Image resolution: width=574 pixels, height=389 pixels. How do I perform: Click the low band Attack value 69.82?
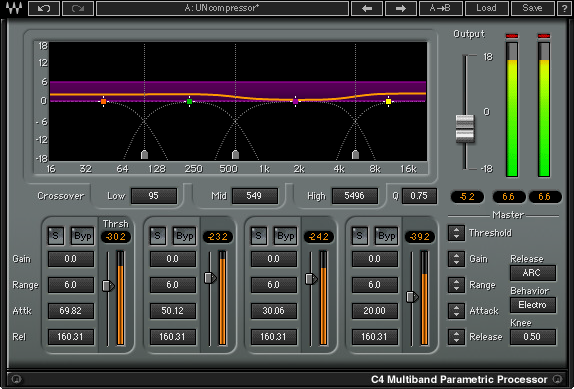pyautogui.click(x=71, y=311)
